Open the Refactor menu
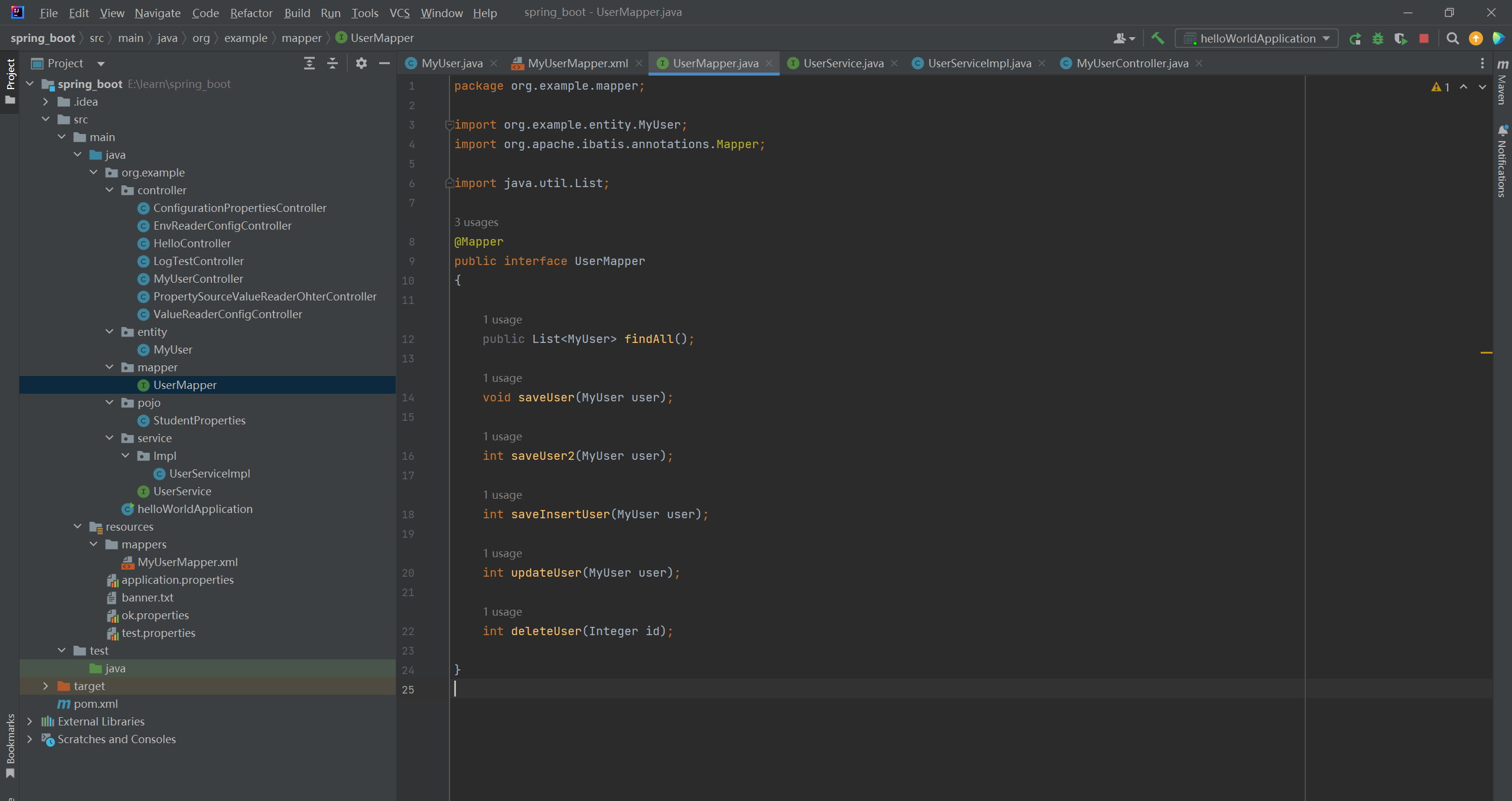The image size is (1512, 801). 251,13
